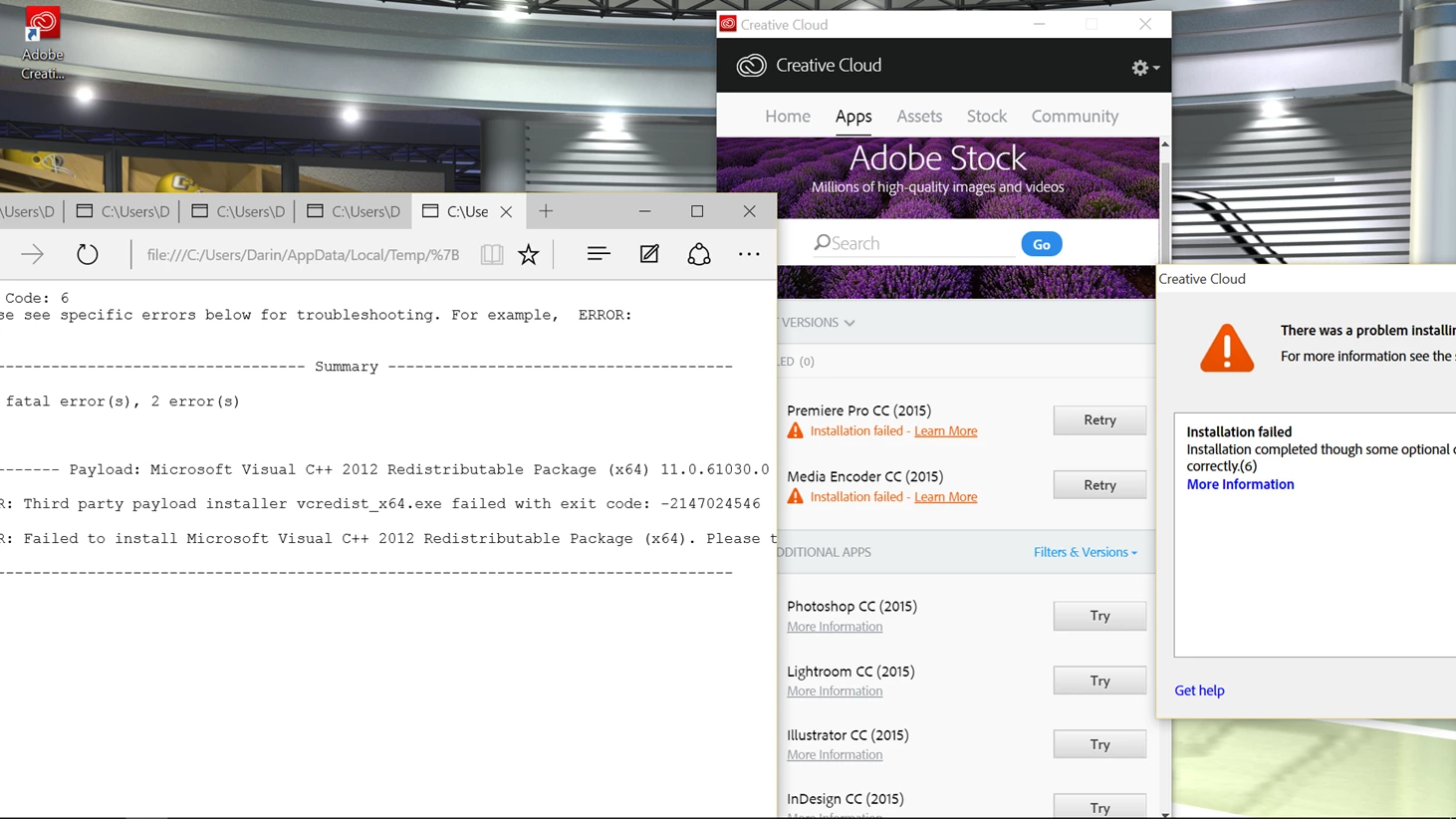
Task: Open Creative Cloud settings gear menu
Action: point(1145,68)
